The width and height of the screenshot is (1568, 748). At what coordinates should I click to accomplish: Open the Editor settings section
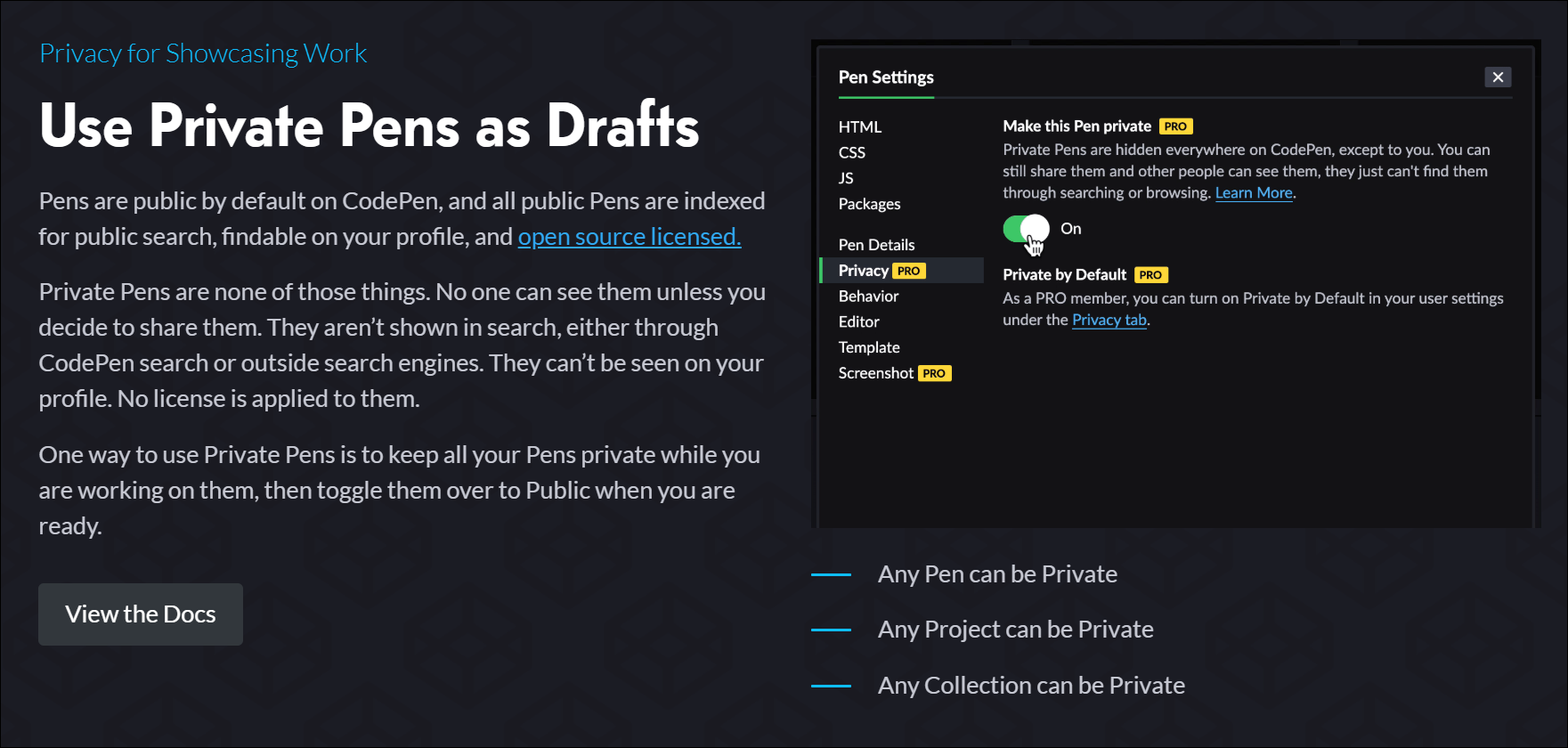[858, 322]
